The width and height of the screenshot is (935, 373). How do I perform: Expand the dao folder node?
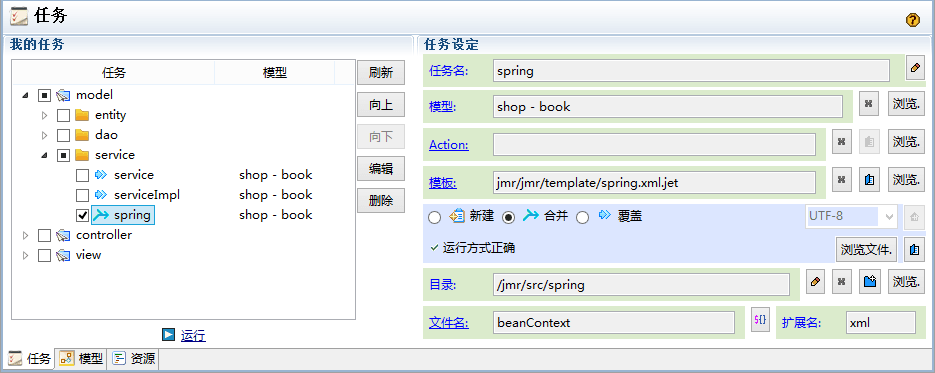tap(44, 135)
